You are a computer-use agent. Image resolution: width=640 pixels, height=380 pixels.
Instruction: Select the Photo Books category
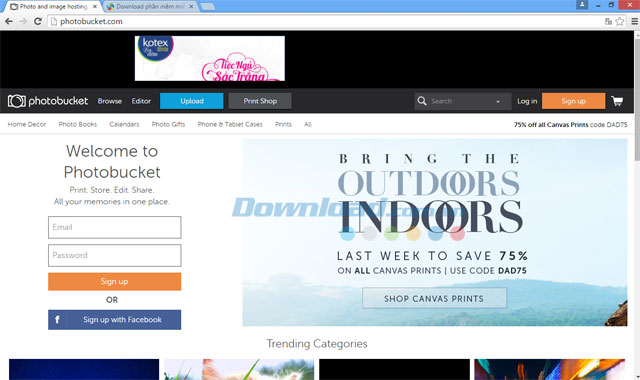click(78, 124)
